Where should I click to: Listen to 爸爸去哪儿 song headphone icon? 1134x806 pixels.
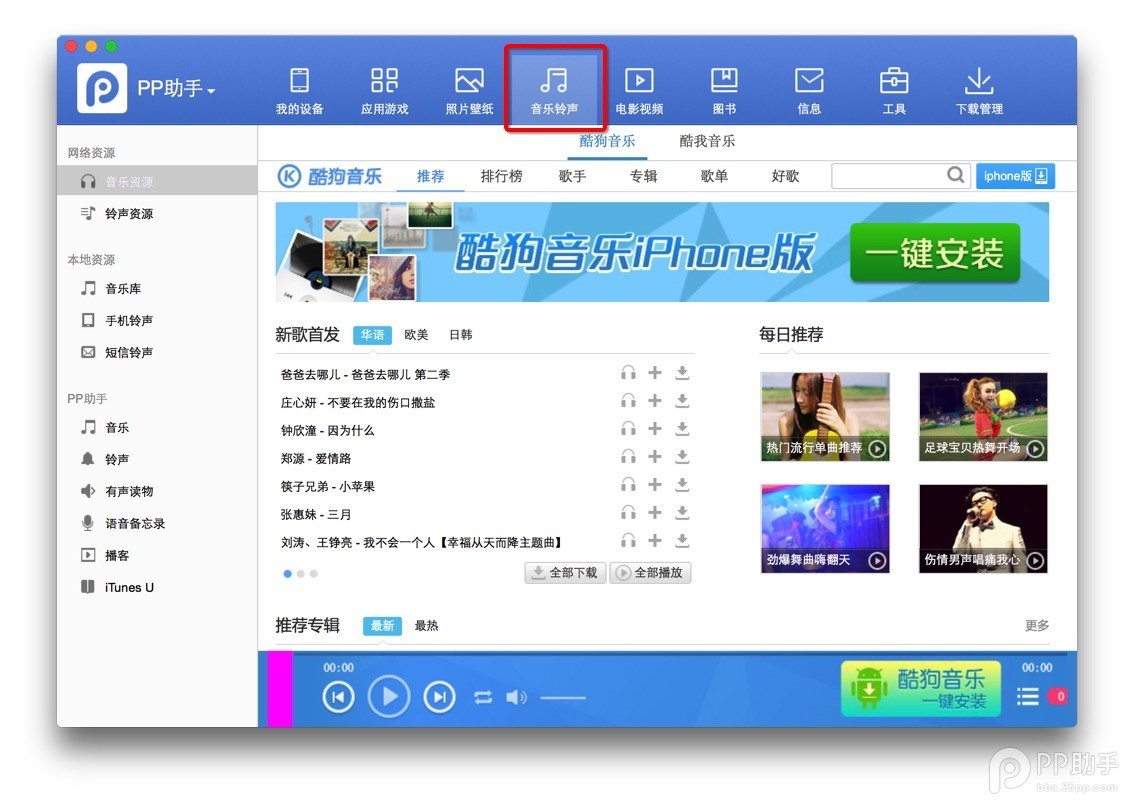628,373
